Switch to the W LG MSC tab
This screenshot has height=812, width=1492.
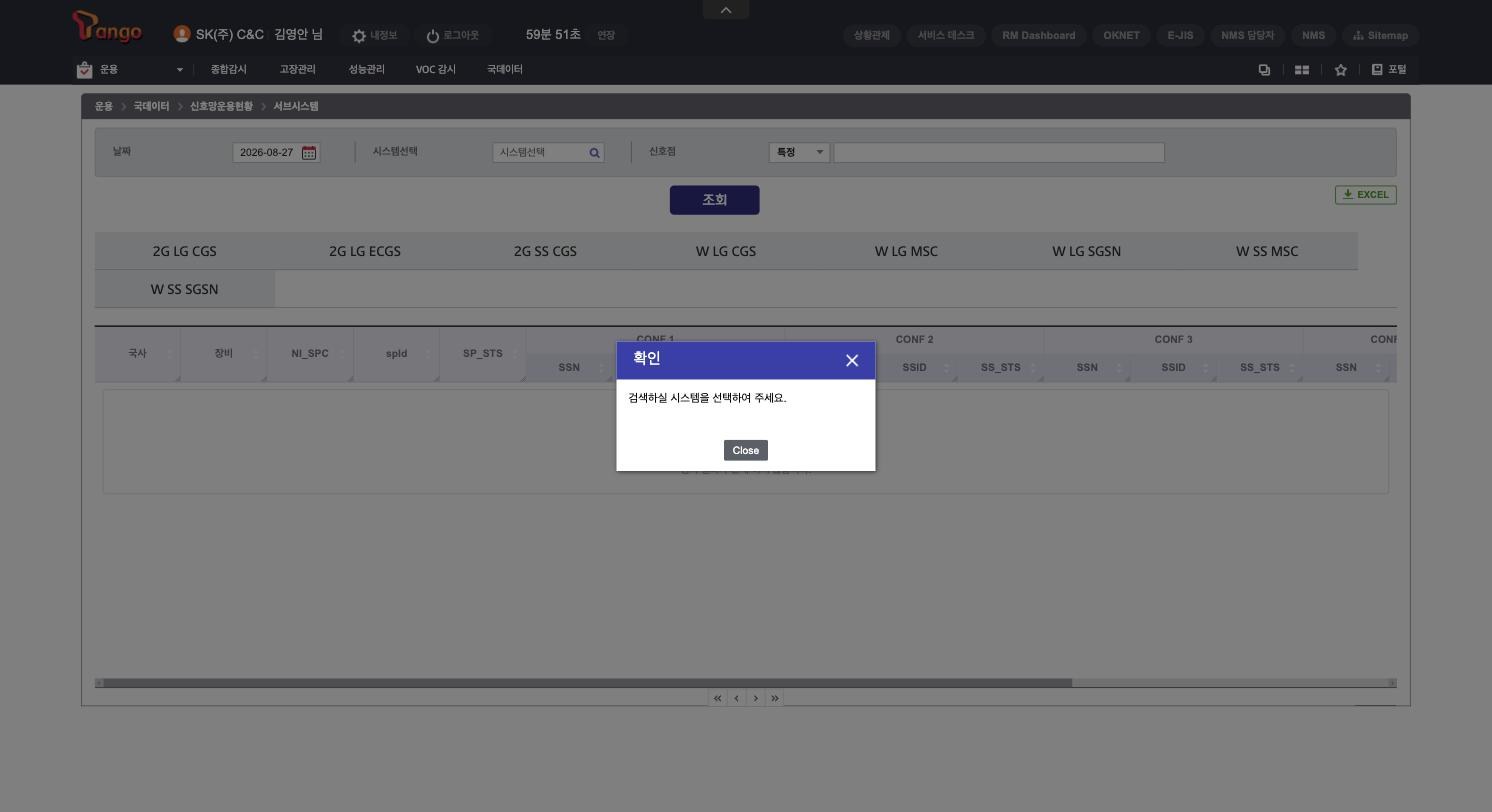coord(906,251)
